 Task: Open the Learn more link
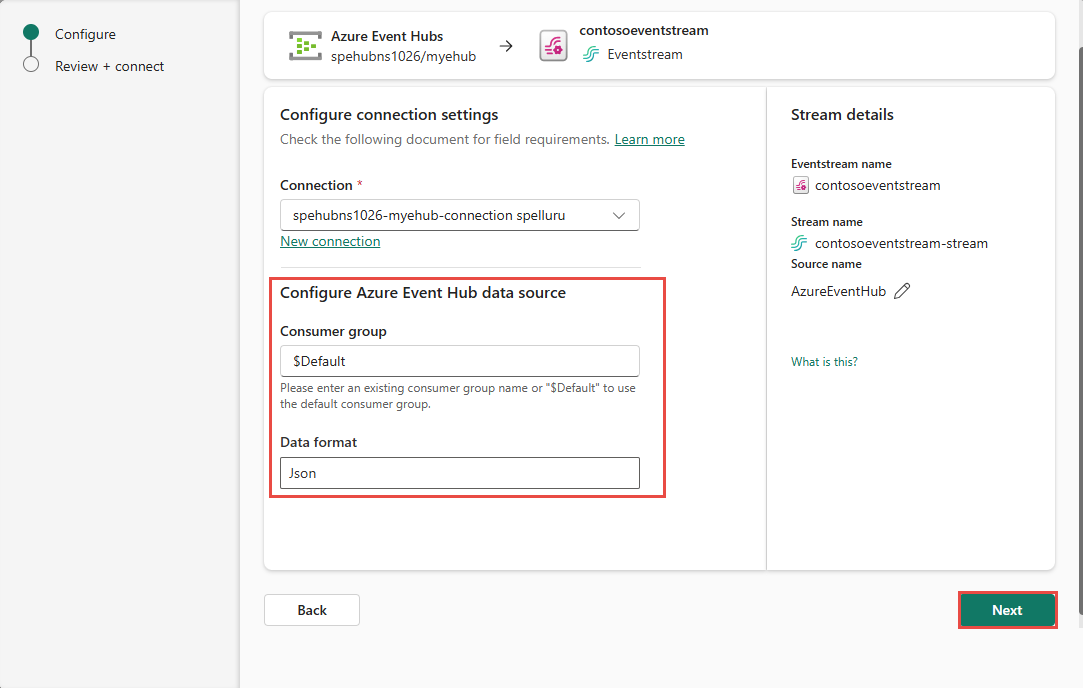pos(649,140)
